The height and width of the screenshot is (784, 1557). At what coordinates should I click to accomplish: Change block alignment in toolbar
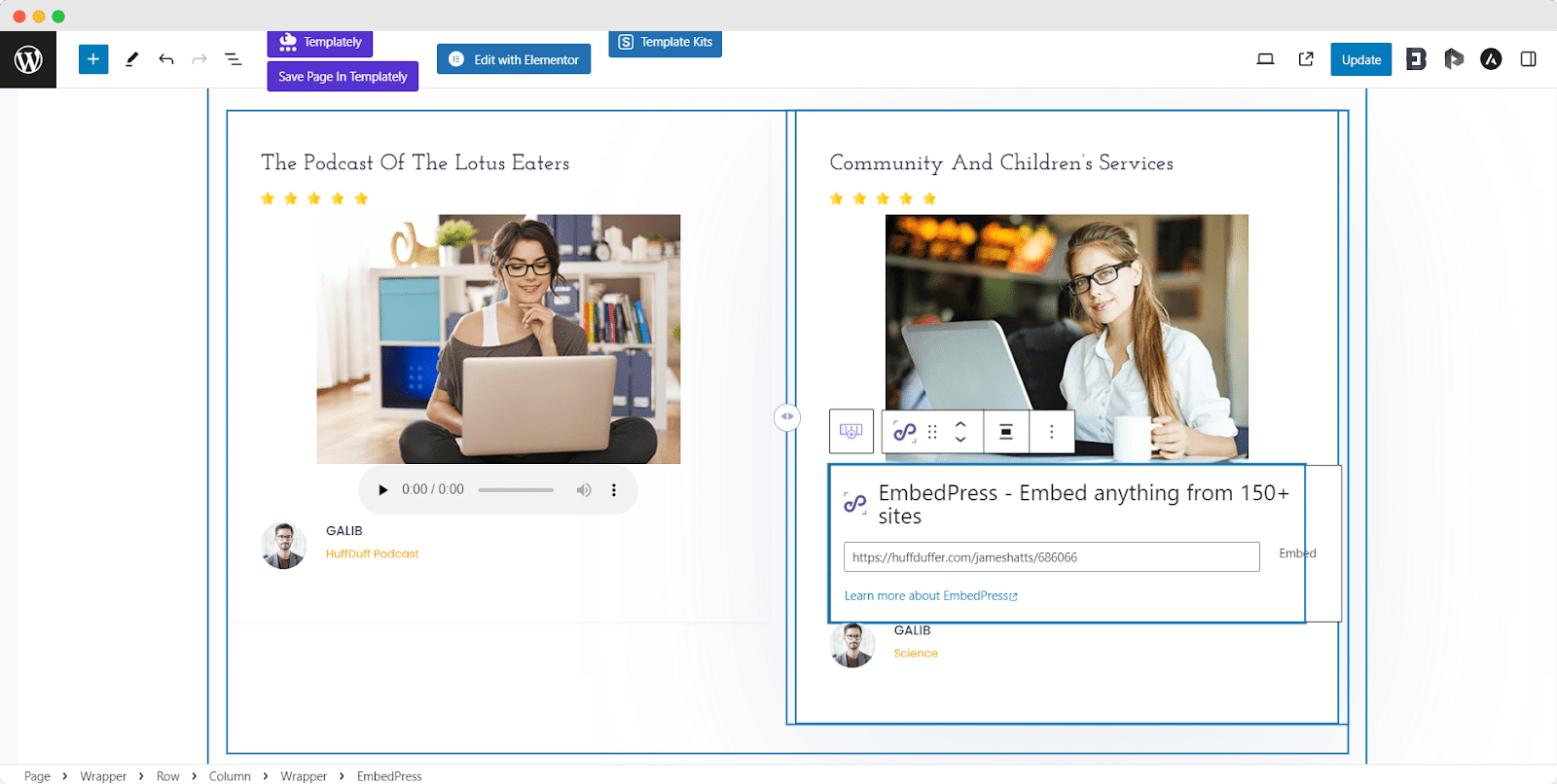(x=1006, y=432)
